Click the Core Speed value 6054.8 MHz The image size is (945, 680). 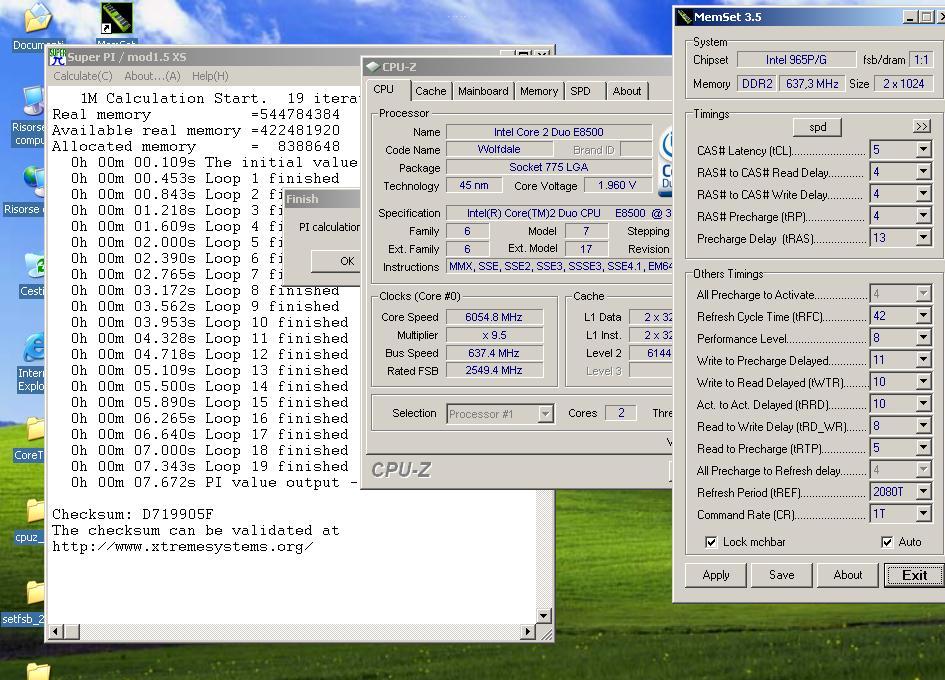coord(494,317)
